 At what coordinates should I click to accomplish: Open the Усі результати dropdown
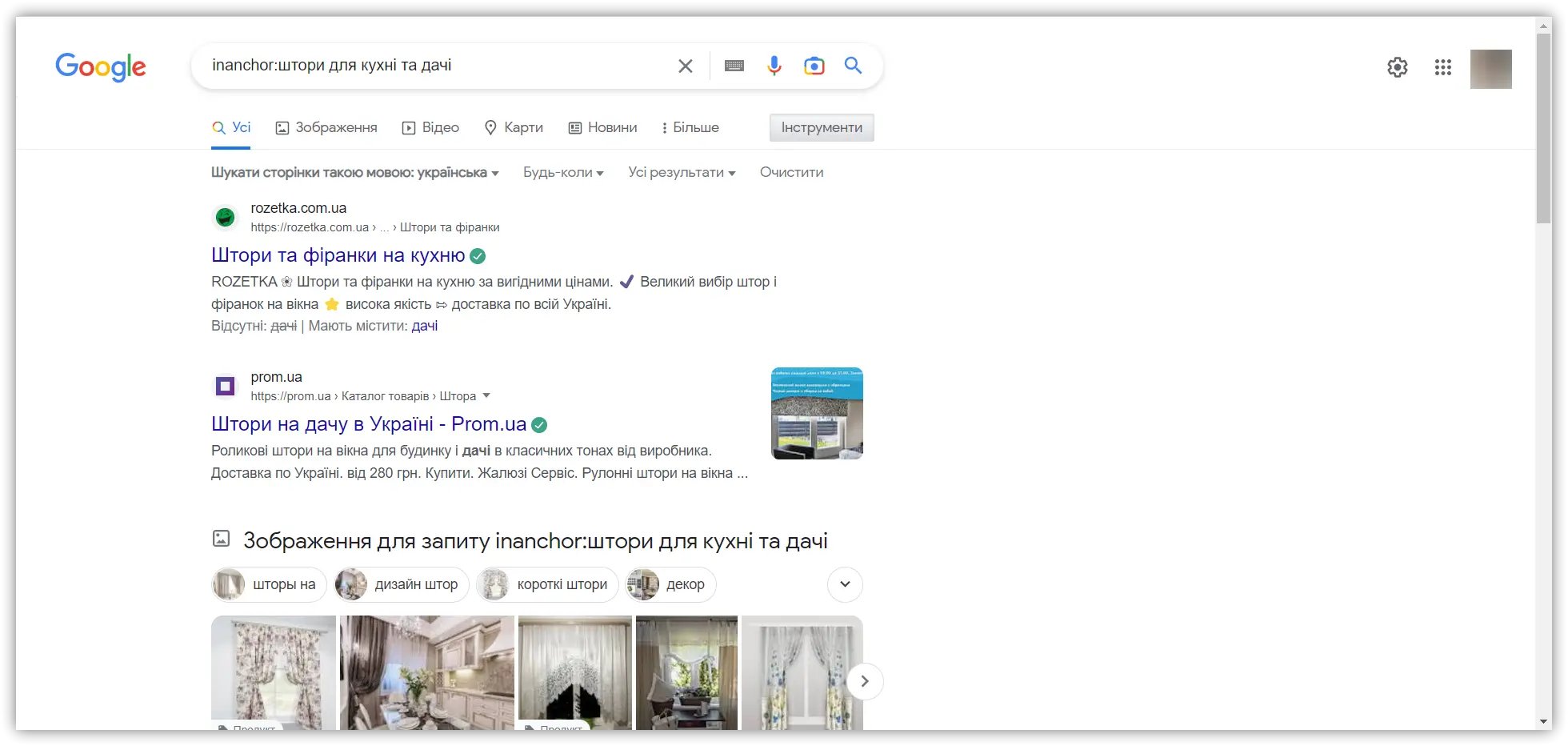(x=682, y=172)
